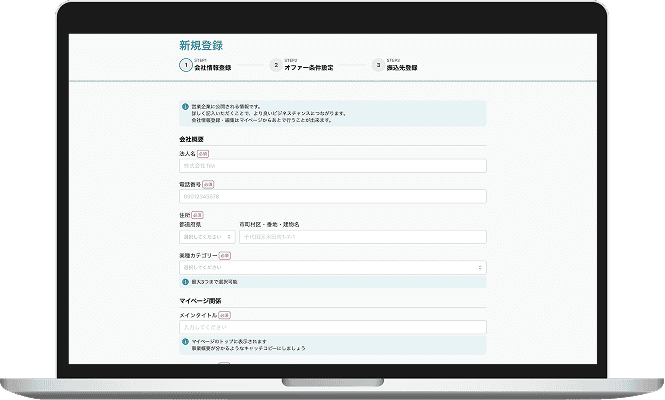Screen dimensions: 665x400
Task: Click the 必須 badge next to 法人名
Action: click(x=203, y=154)
